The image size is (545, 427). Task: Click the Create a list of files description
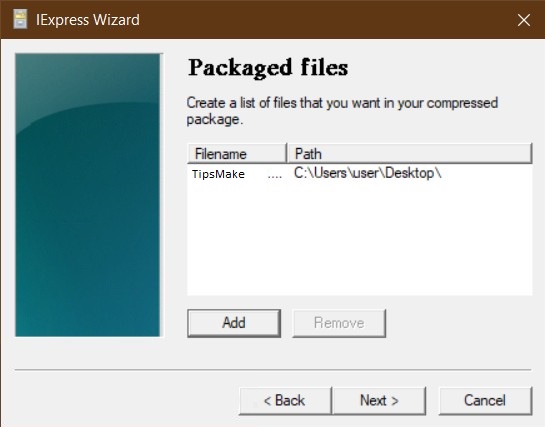[x=342, y=111]
